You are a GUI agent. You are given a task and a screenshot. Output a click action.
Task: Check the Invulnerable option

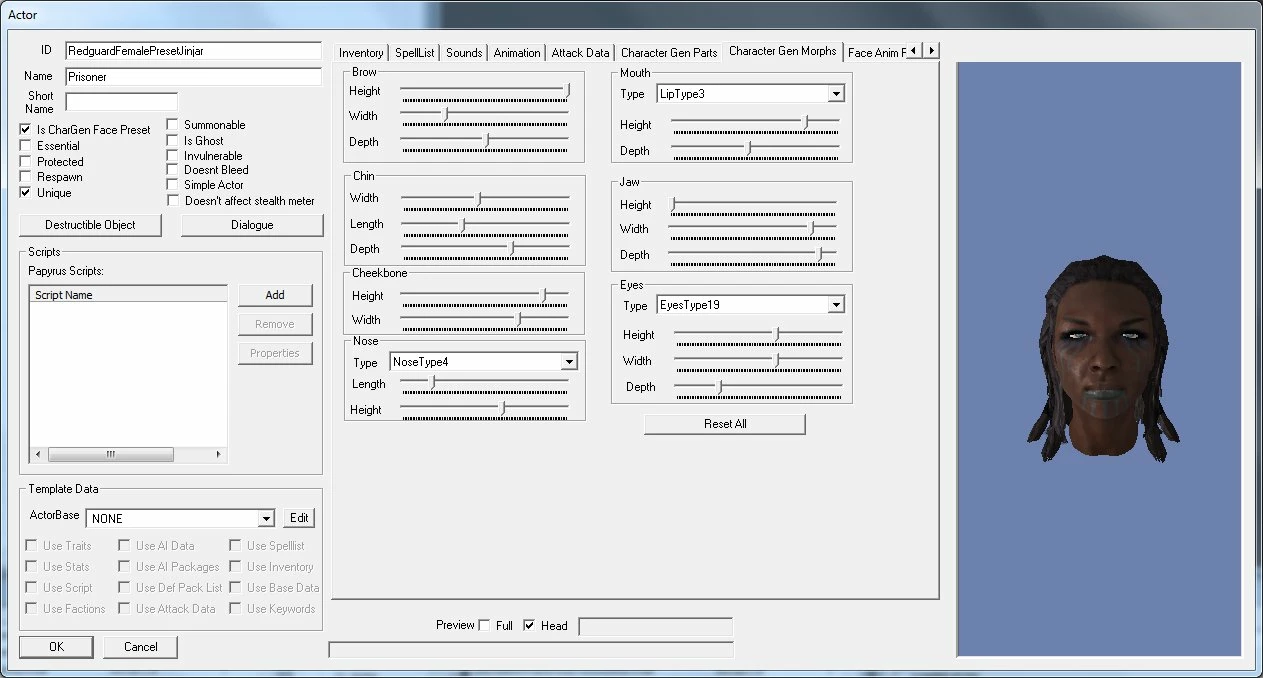point(172,156)
